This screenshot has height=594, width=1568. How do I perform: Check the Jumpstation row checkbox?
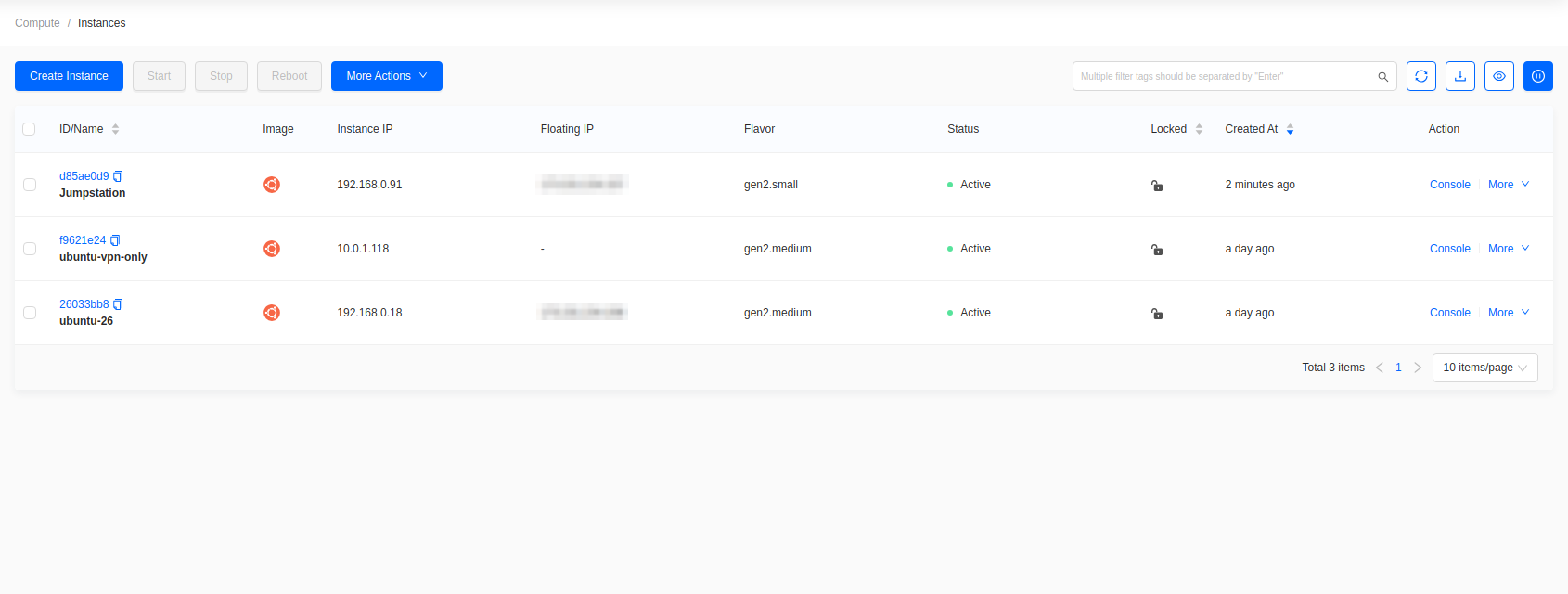(x=30, y=185)
